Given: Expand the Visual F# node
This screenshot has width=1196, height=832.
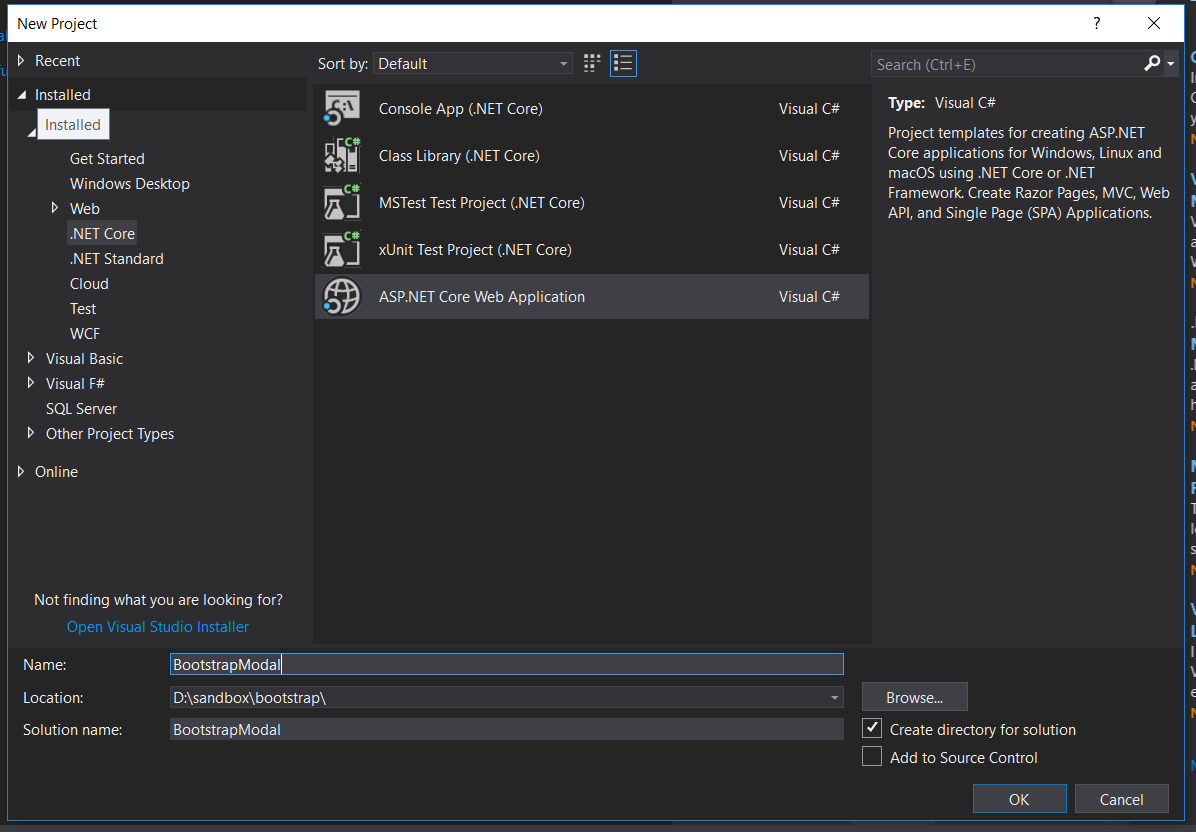Looking at the screenshot, I should 31,383.
